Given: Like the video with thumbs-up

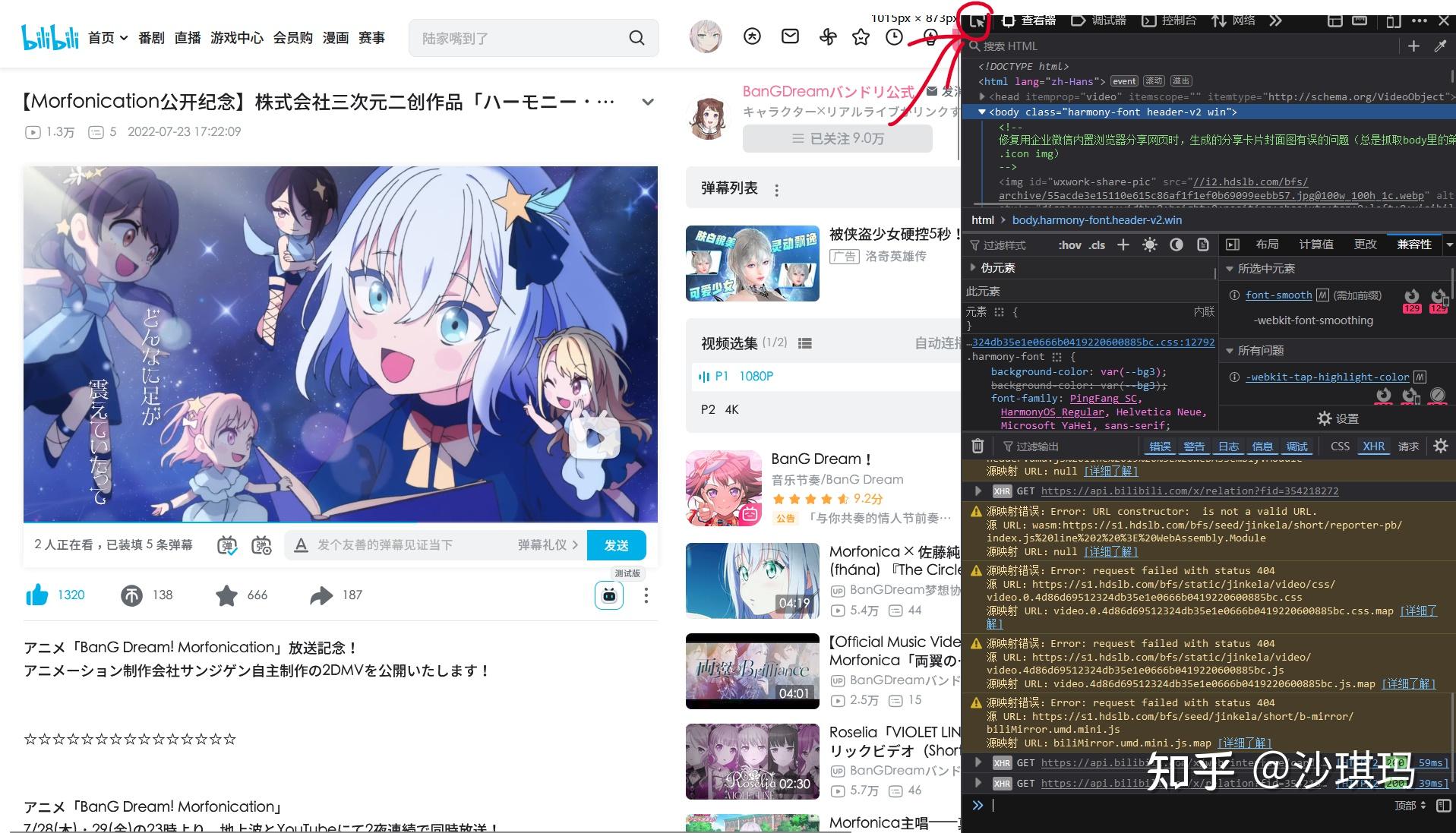Looking at the screenshot, I should [37, 595].
